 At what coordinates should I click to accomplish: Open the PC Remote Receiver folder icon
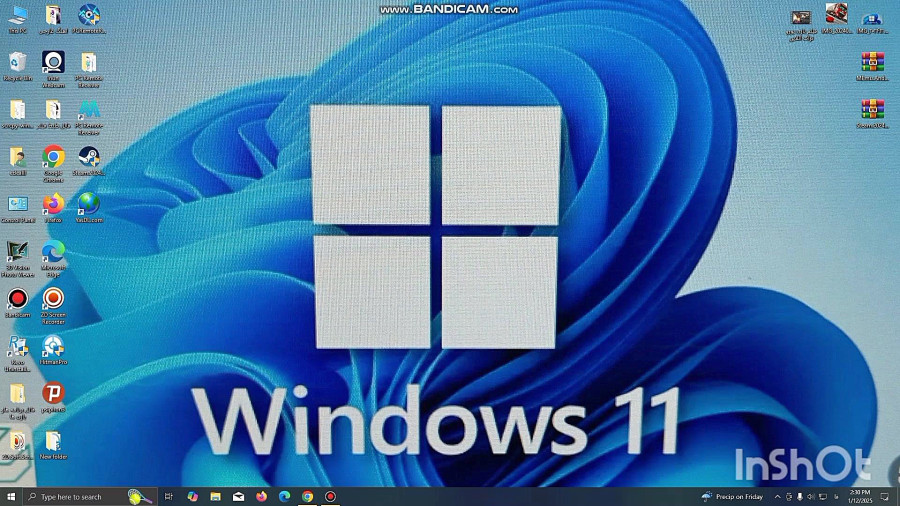pyautogui.click(x=89, y=69)
